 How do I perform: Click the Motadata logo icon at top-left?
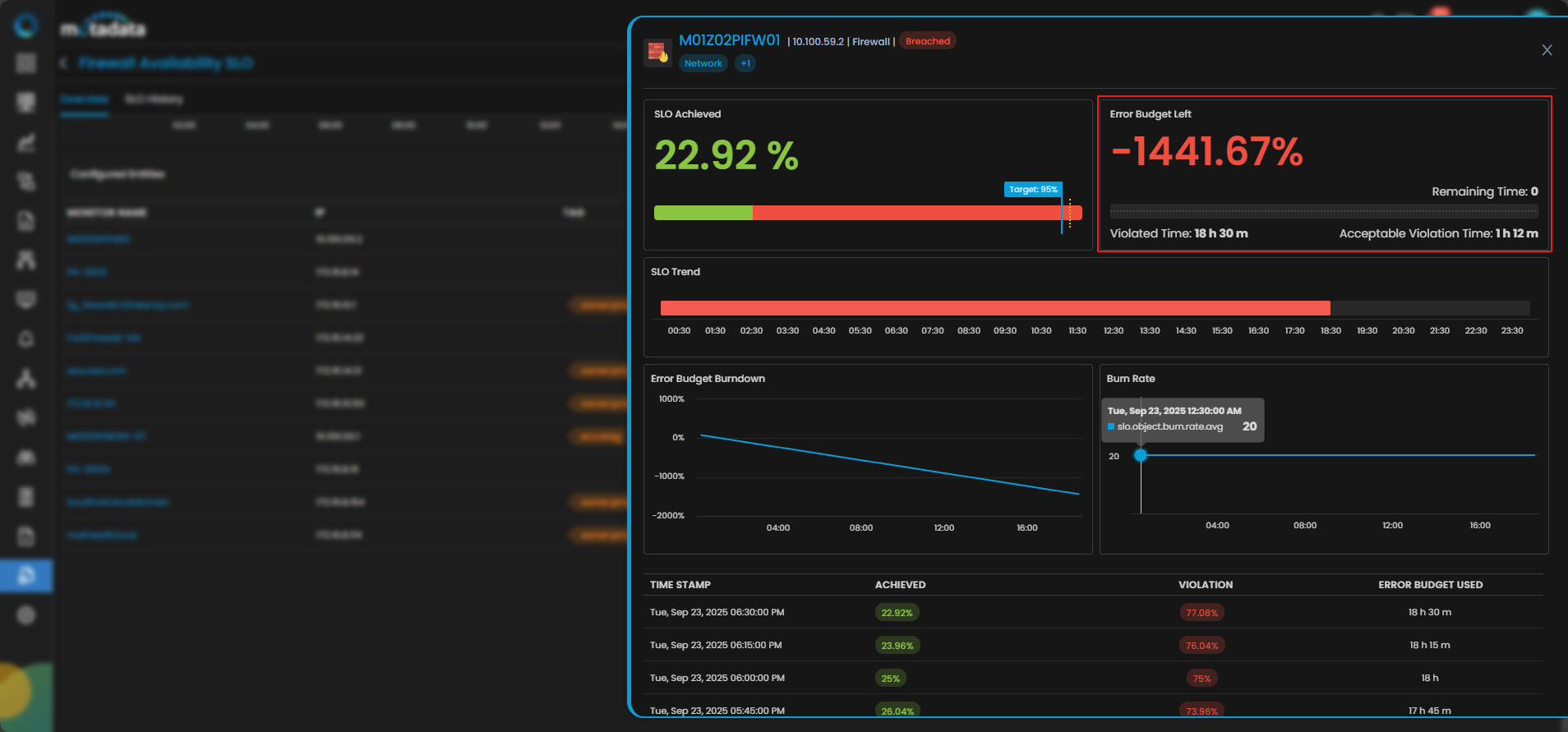[x=26, y=25]
